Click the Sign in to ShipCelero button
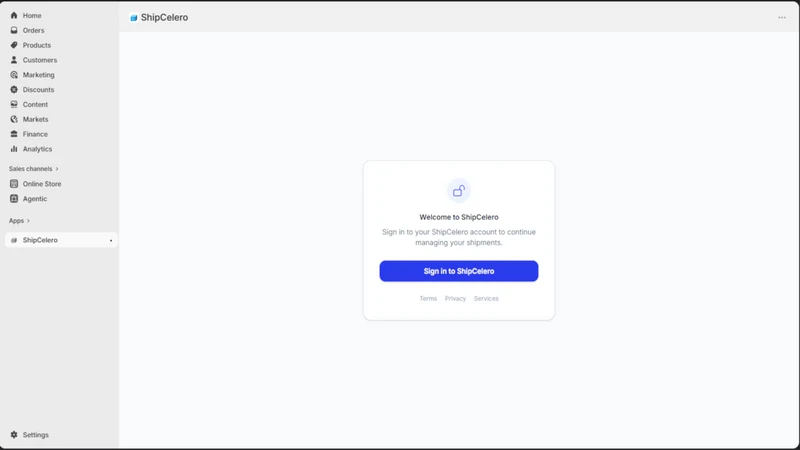 (x=459, y=271)
